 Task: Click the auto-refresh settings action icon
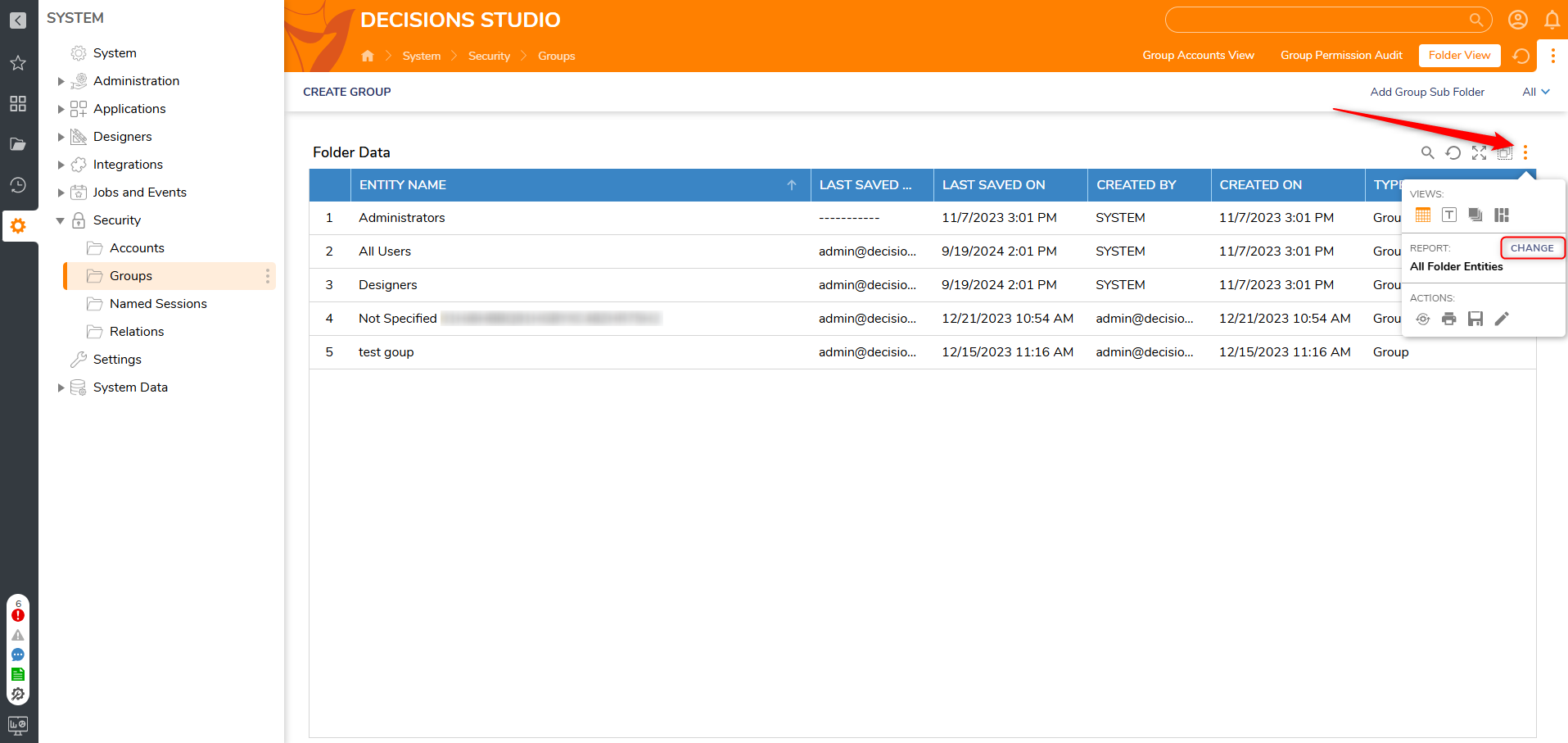click(x=1423, y=319)
